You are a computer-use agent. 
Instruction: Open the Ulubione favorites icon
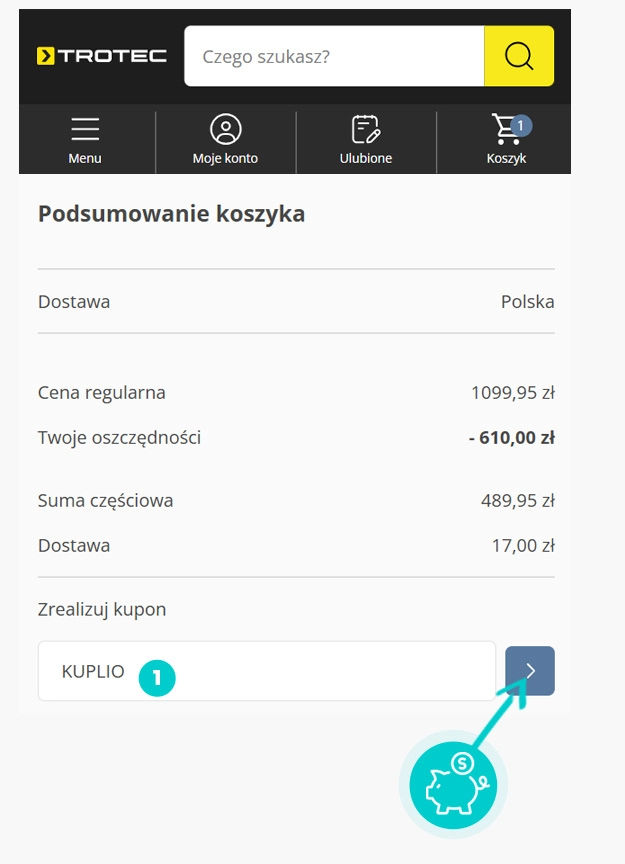(366, 130)
